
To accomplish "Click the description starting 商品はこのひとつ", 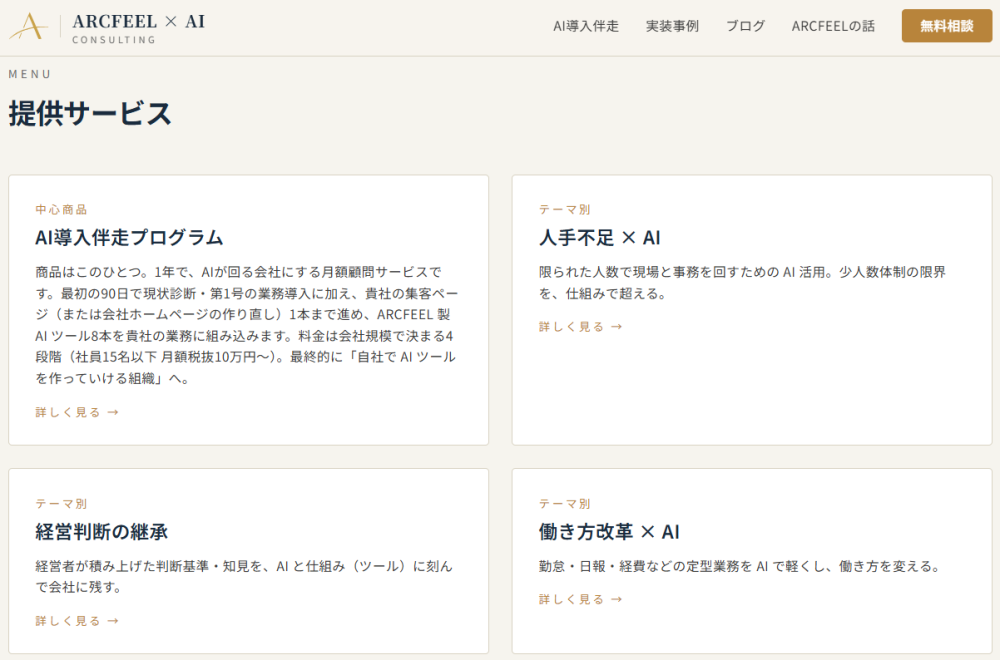I will click(x=247, y=325).
